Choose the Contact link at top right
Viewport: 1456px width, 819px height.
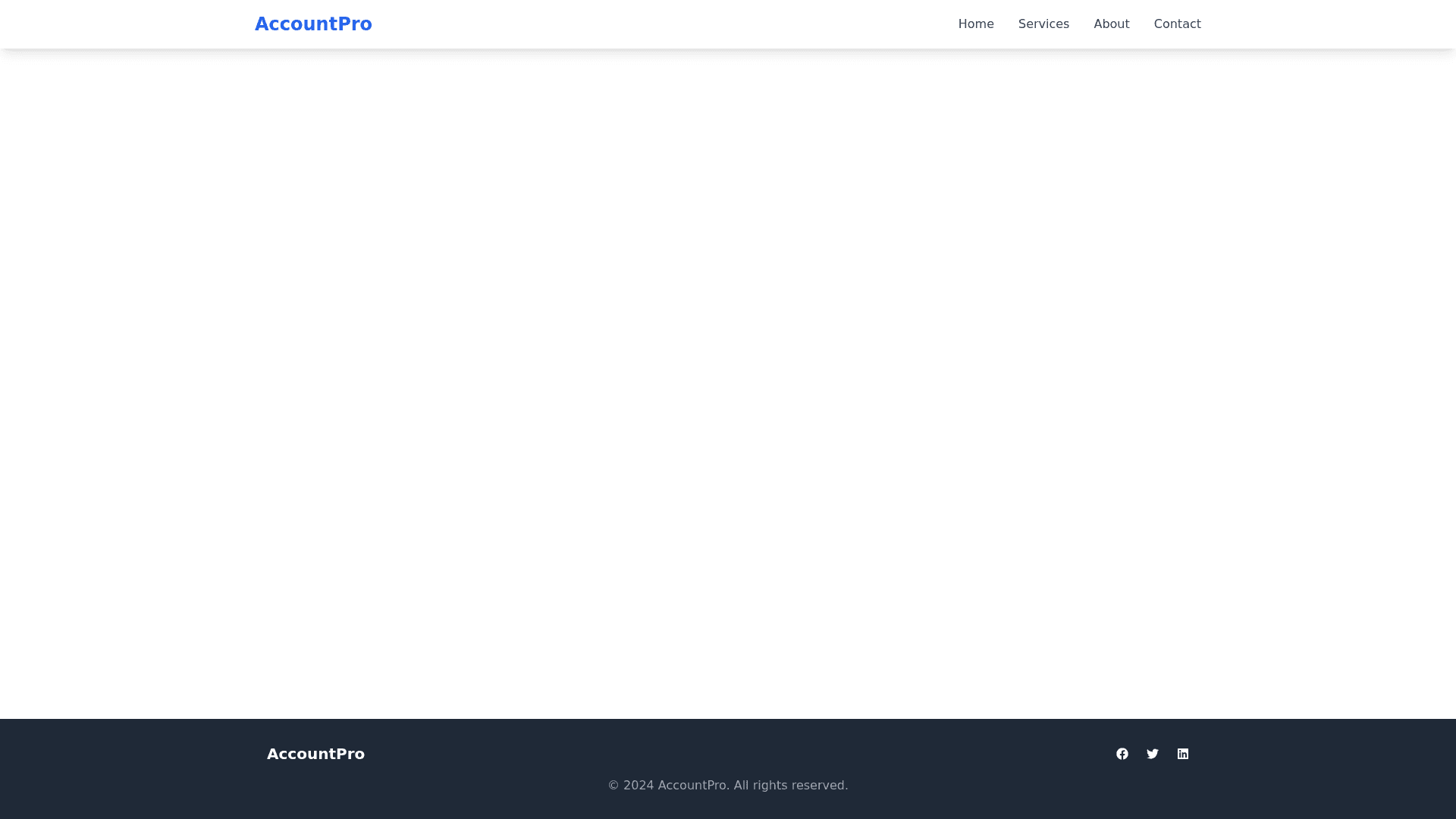[x=1177, y=24]
